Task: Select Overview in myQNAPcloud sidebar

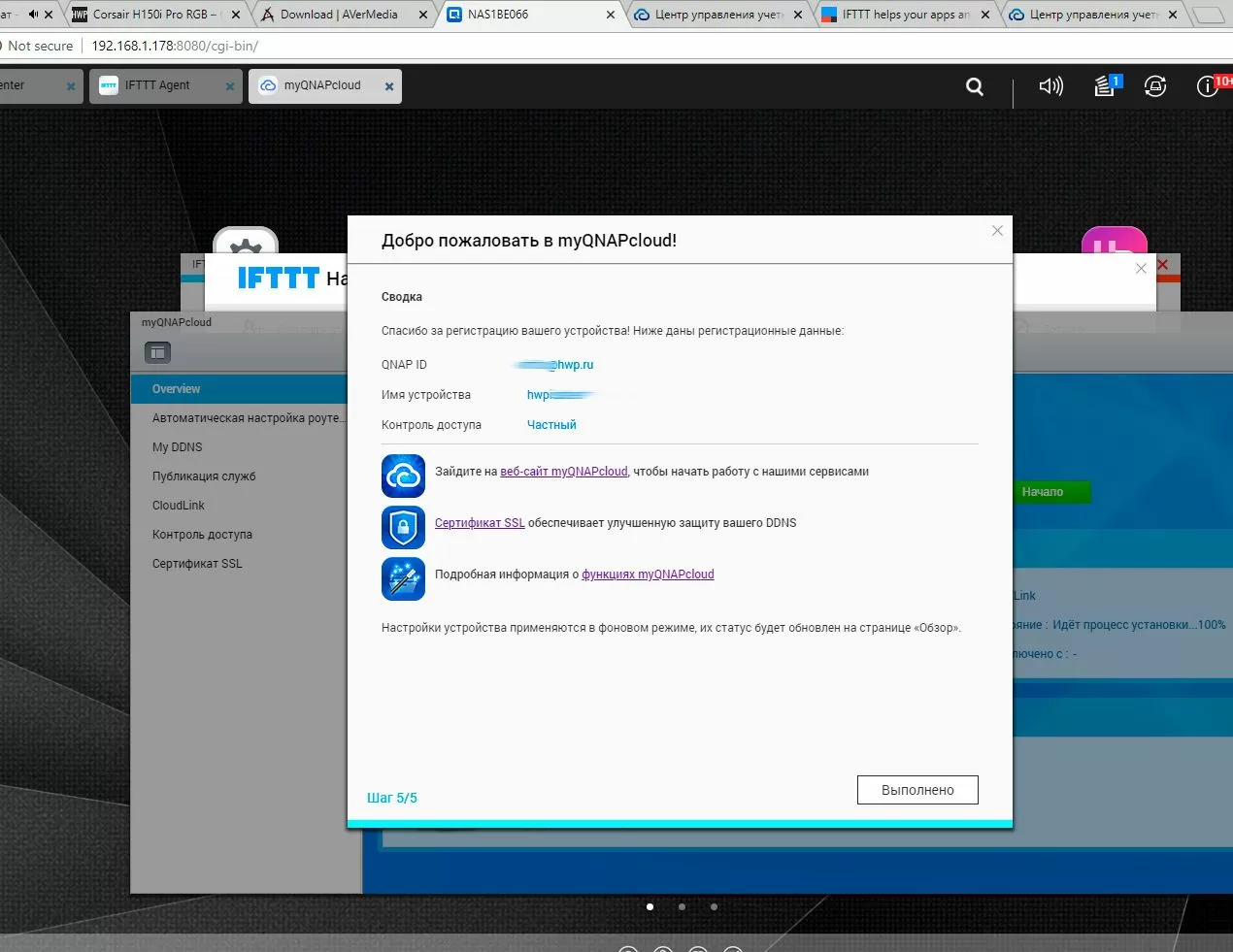Action: (x=239, y=389)
